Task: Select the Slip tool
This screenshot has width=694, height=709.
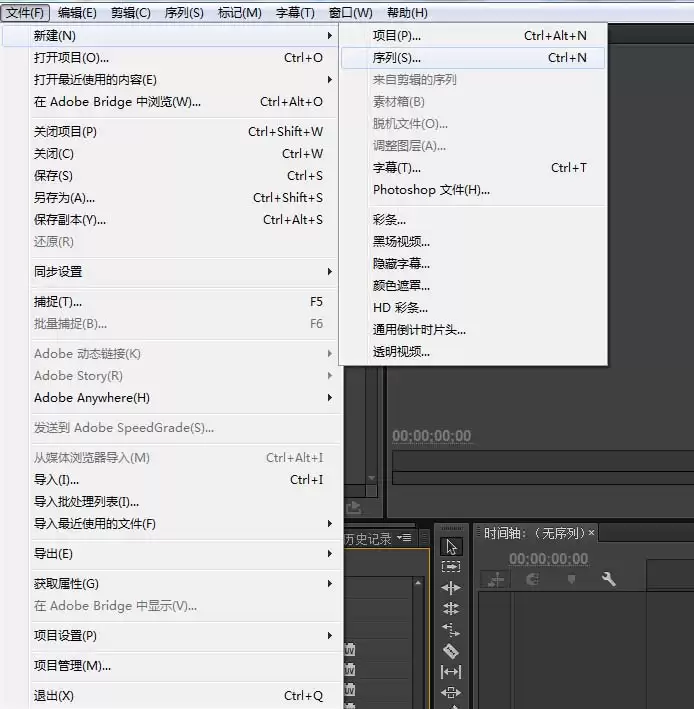Action: pyautogui.click(x=451, y=672)
